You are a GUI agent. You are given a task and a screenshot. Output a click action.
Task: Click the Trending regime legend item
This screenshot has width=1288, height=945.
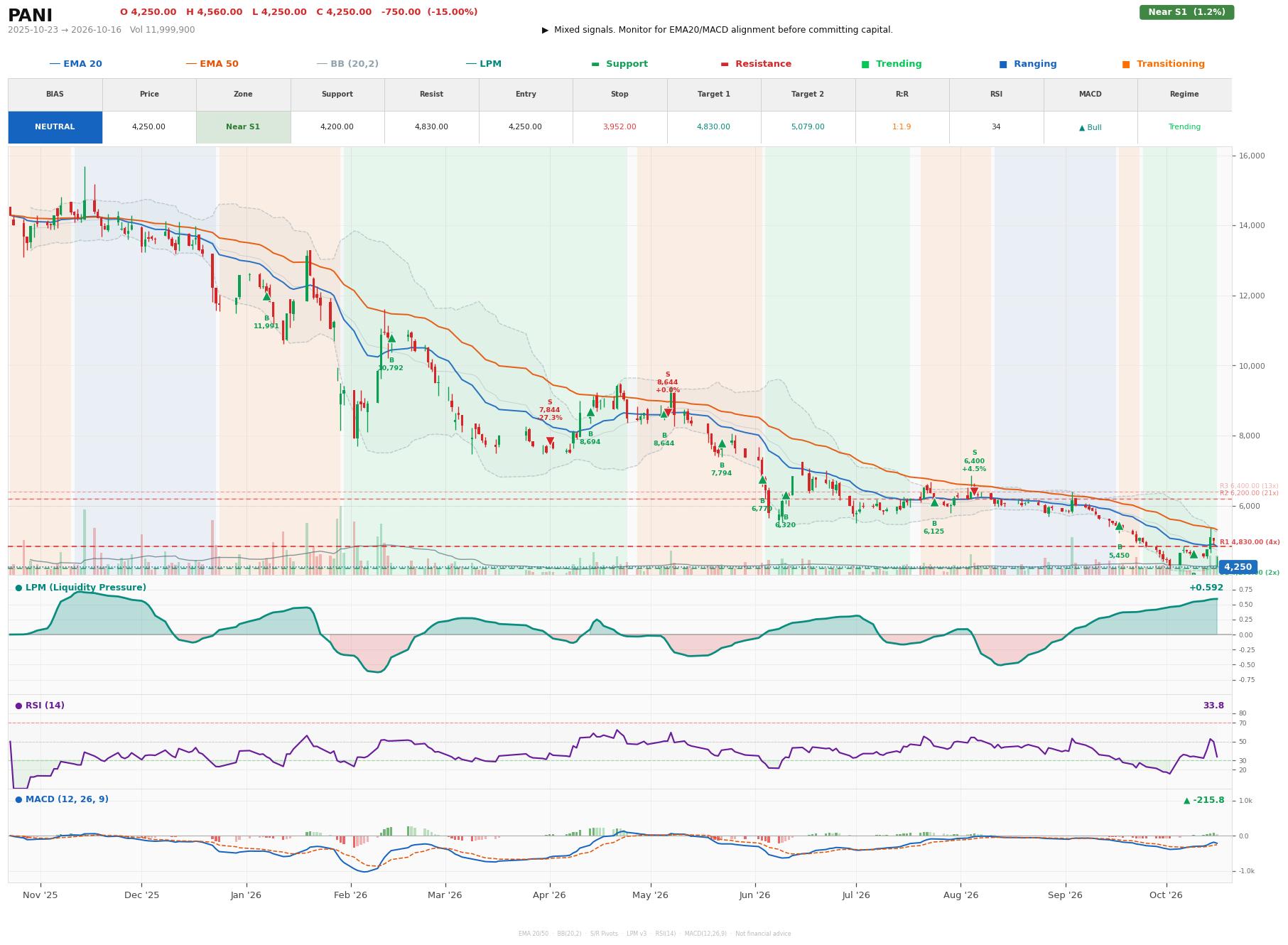click(x=892, y=64)
